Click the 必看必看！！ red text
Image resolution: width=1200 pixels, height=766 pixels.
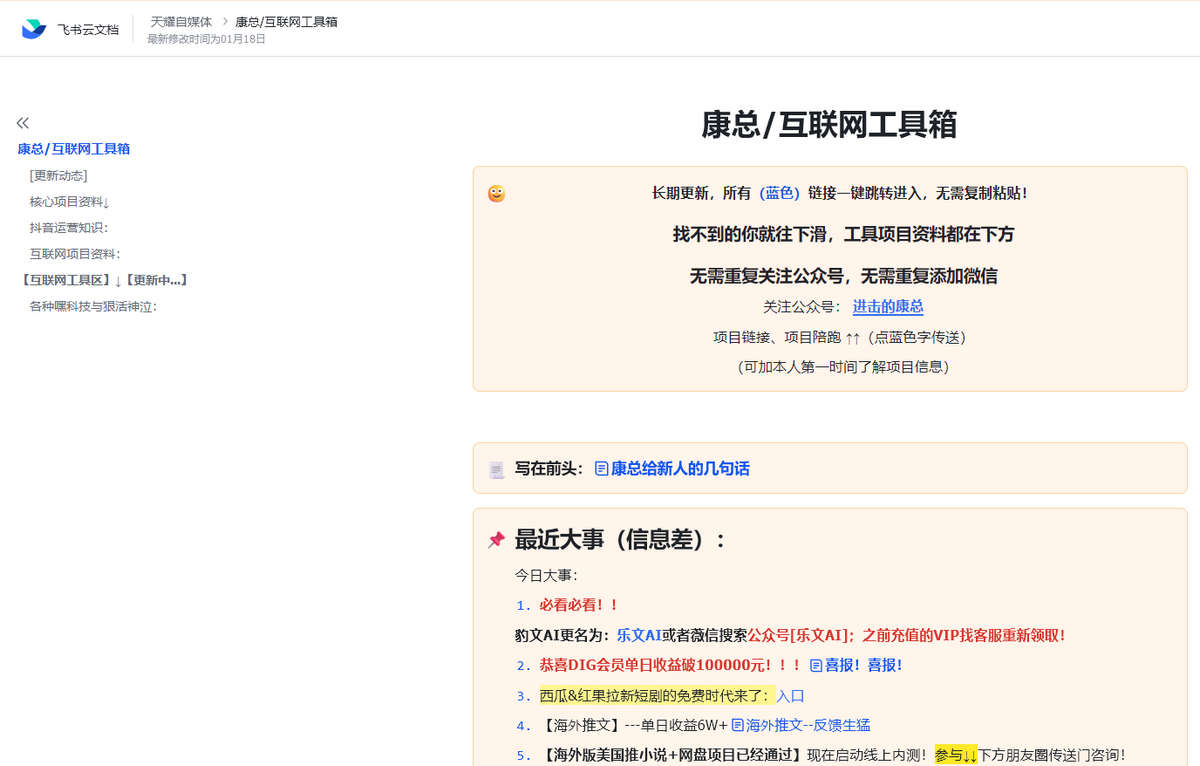click(x=579, y=605)
